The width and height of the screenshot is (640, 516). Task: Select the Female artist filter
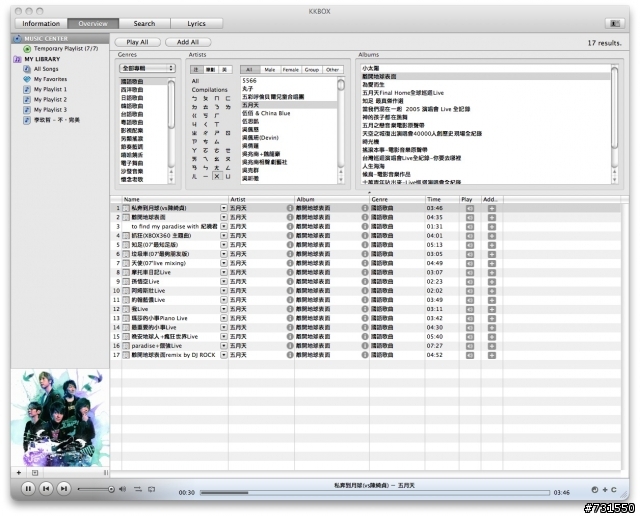pos(291,70)
